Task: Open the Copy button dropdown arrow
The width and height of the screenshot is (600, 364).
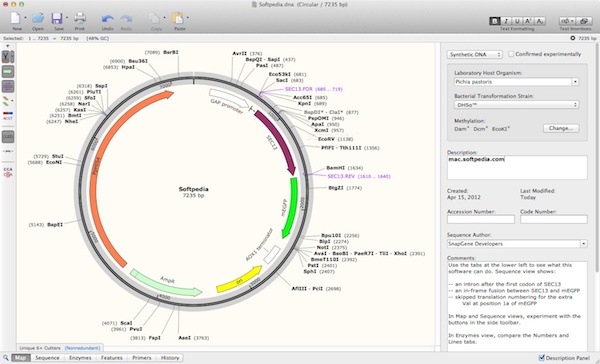Action: (x=165, y=18)
